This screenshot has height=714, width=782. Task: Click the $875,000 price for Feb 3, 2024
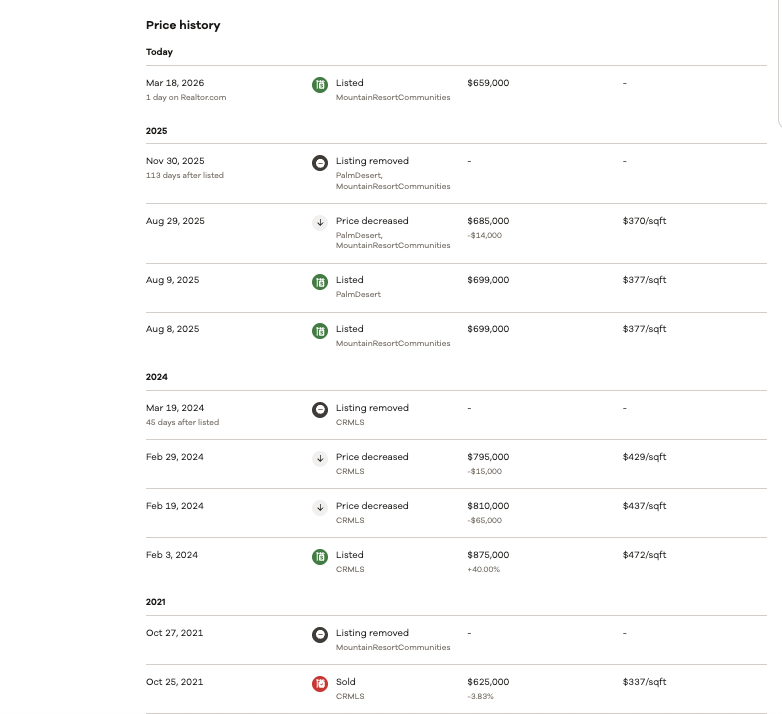click(488, 555)
